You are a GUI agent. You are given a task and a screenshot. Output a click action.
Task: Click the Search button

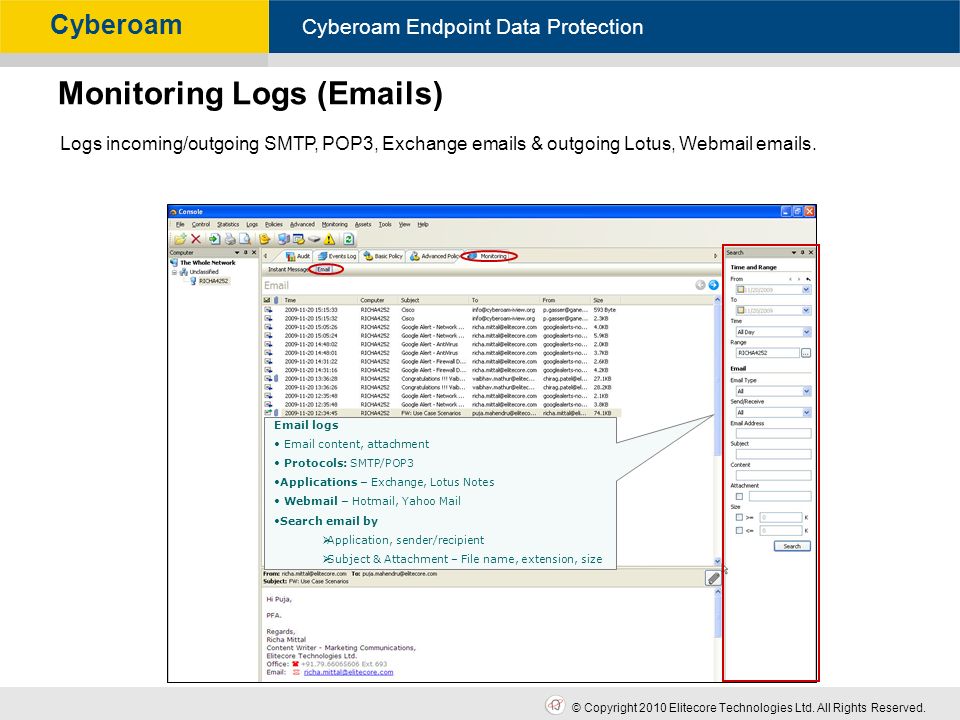(792, 546)
